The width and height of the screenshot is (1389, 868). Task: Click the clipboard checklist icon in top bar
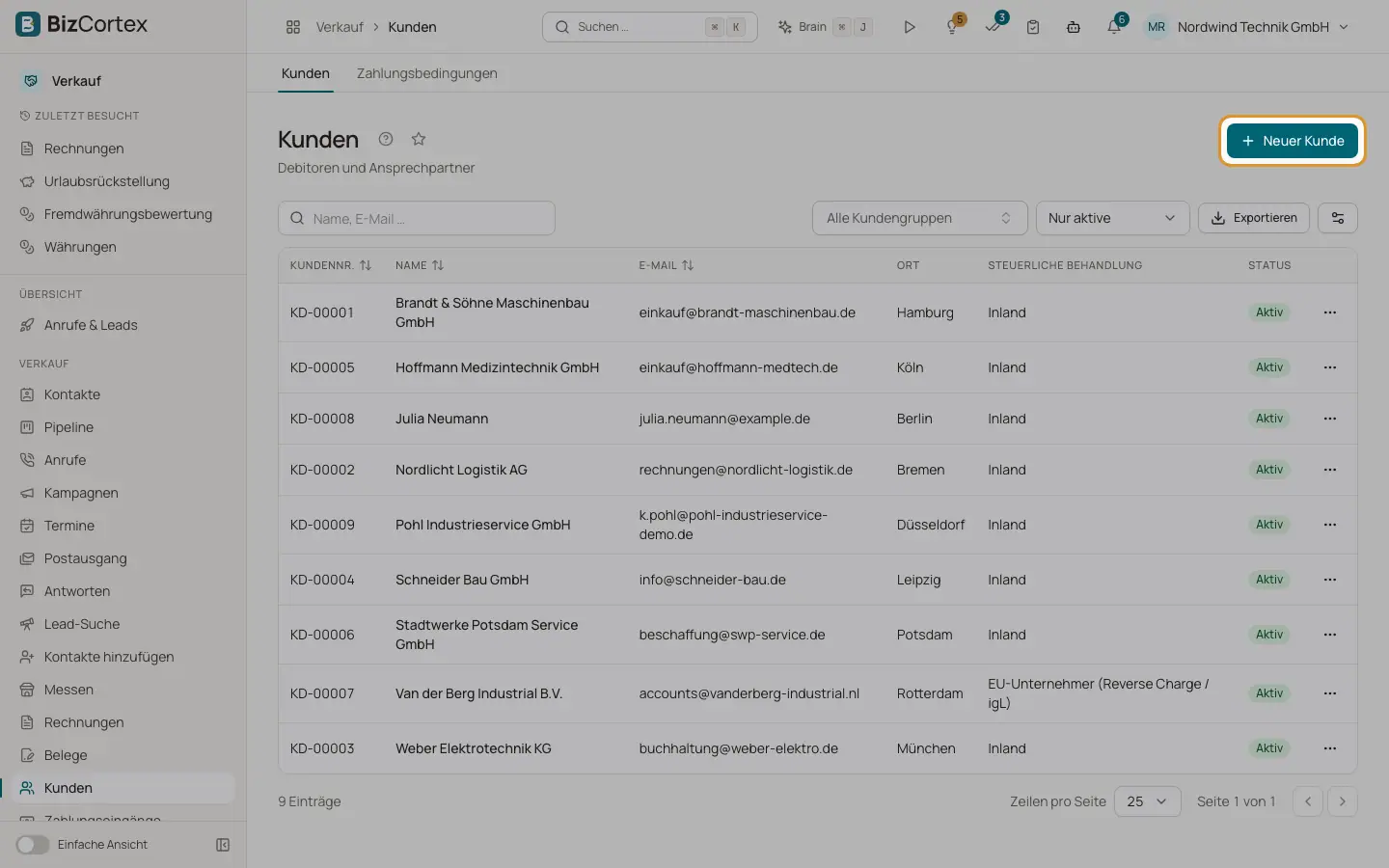[1033, 27]
